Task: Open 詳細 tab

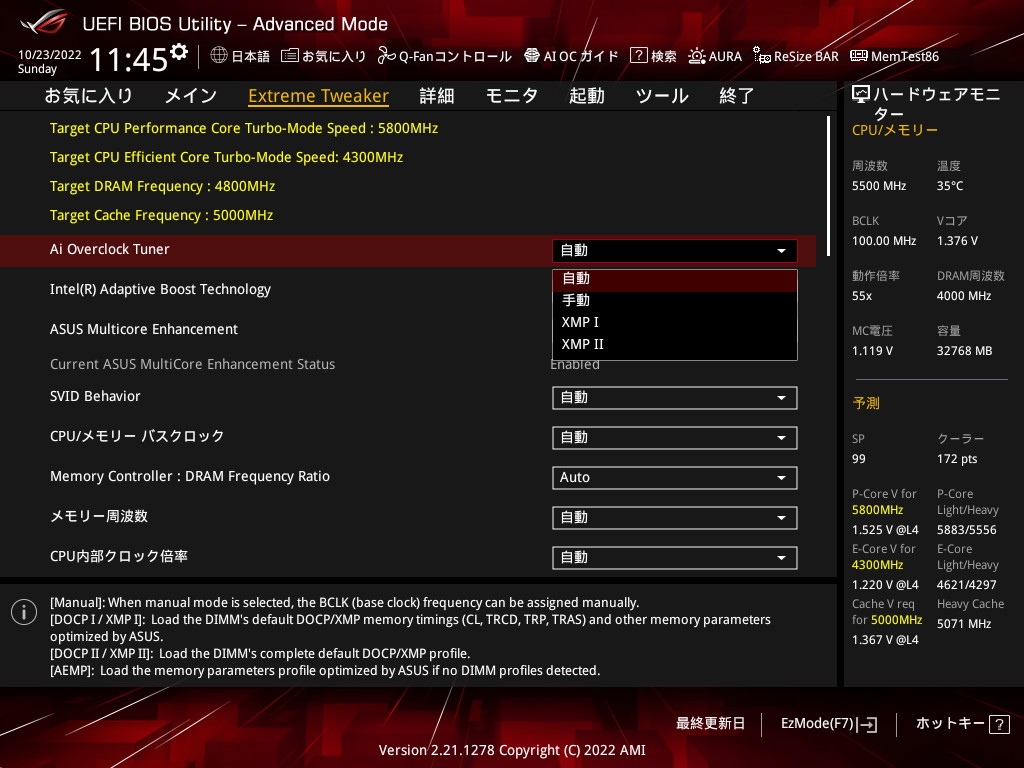Action: [437, 96]
